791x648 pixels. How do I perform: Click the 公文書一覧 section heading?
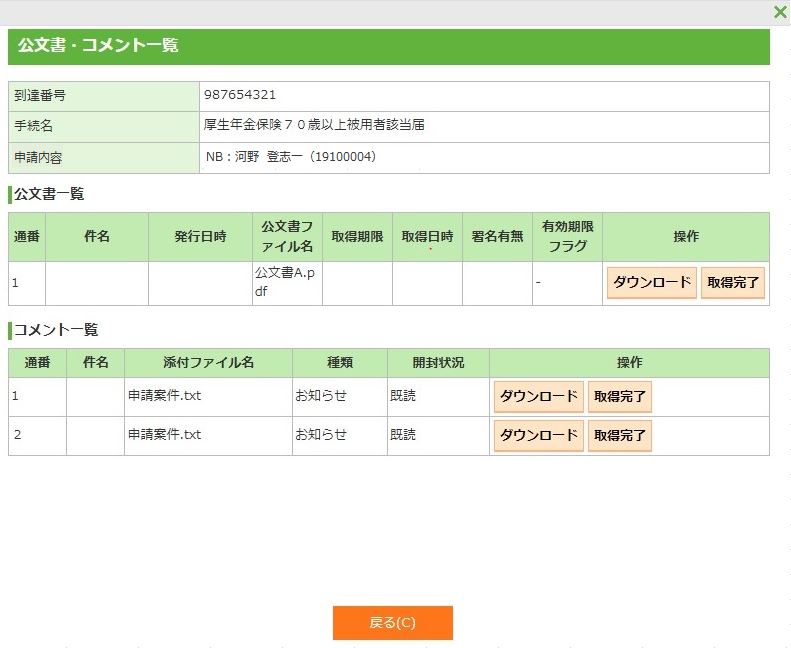tap(49, 194)
